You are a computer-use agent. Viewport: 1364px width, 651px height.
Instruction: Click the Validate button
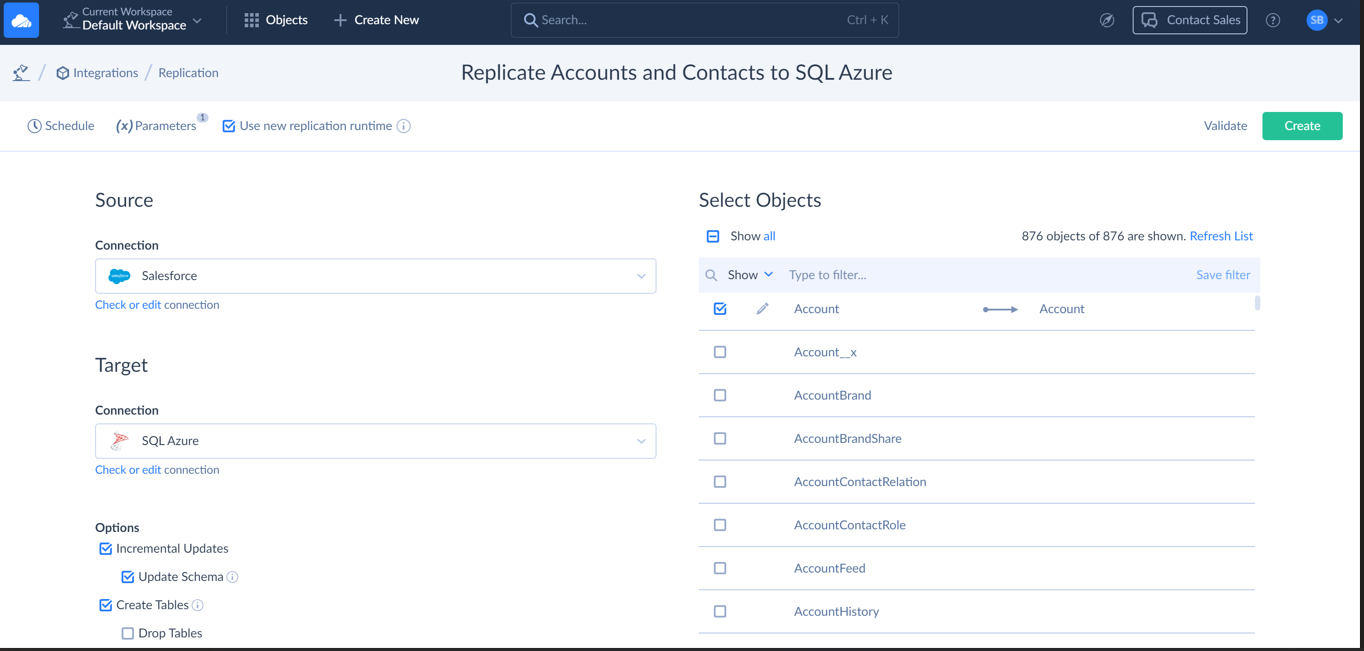[1225, 126]
